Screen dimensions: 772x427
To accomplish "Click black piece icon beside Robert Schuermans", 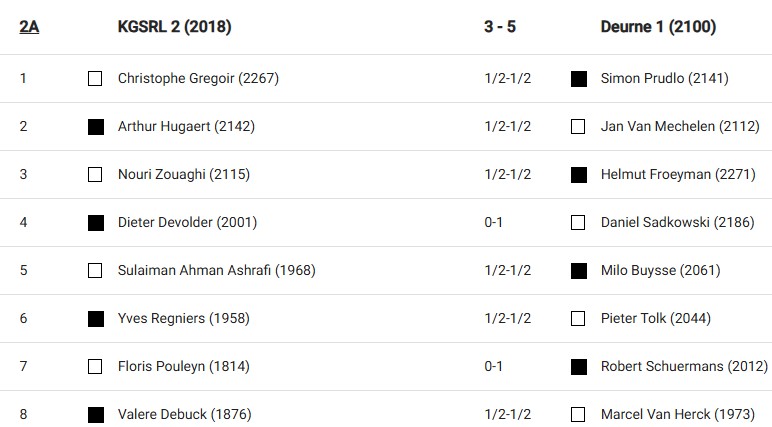I will 578,367.
